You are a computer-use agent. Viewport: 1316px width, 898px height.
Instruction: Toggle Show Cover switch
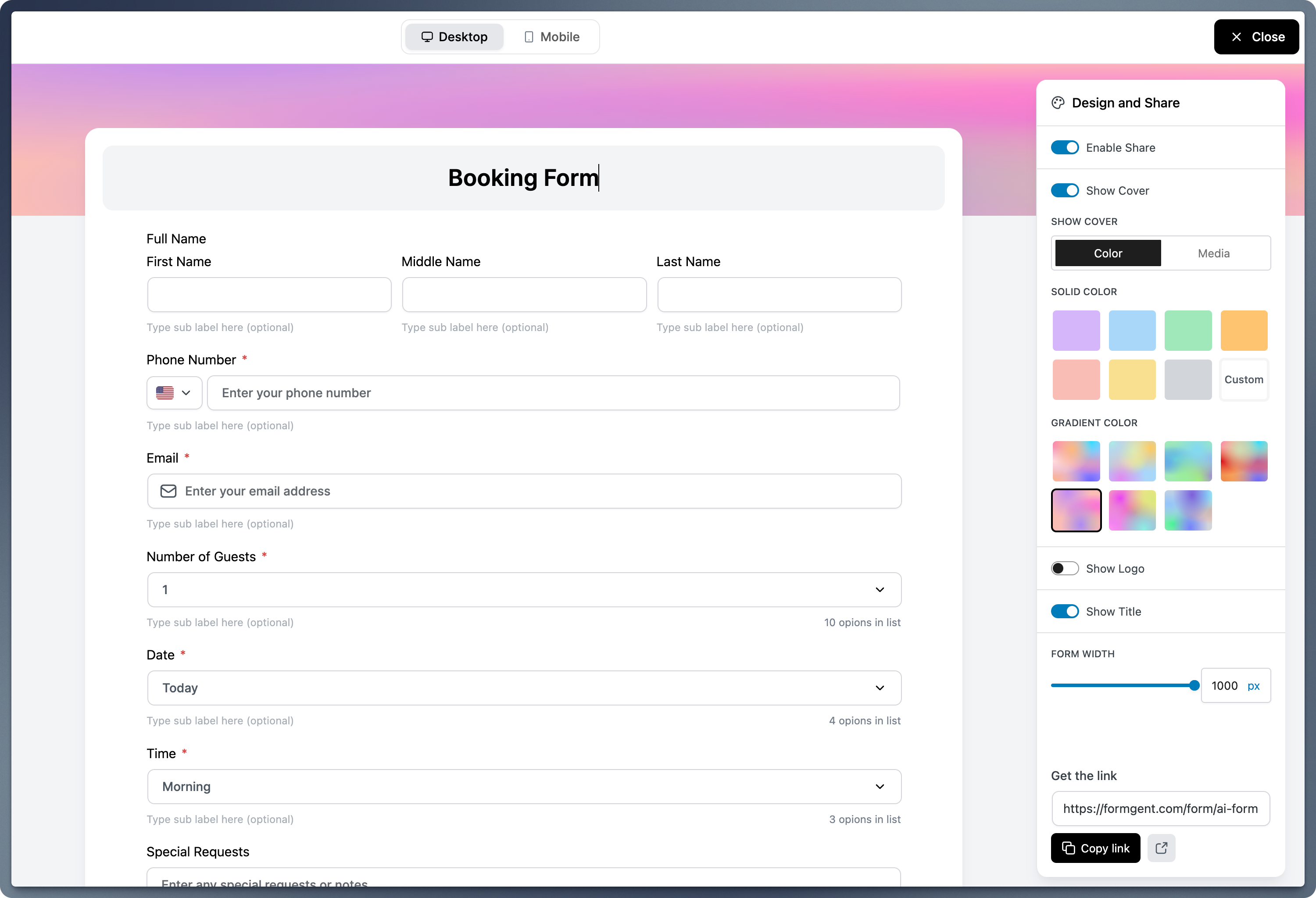tap(1065, 191)
